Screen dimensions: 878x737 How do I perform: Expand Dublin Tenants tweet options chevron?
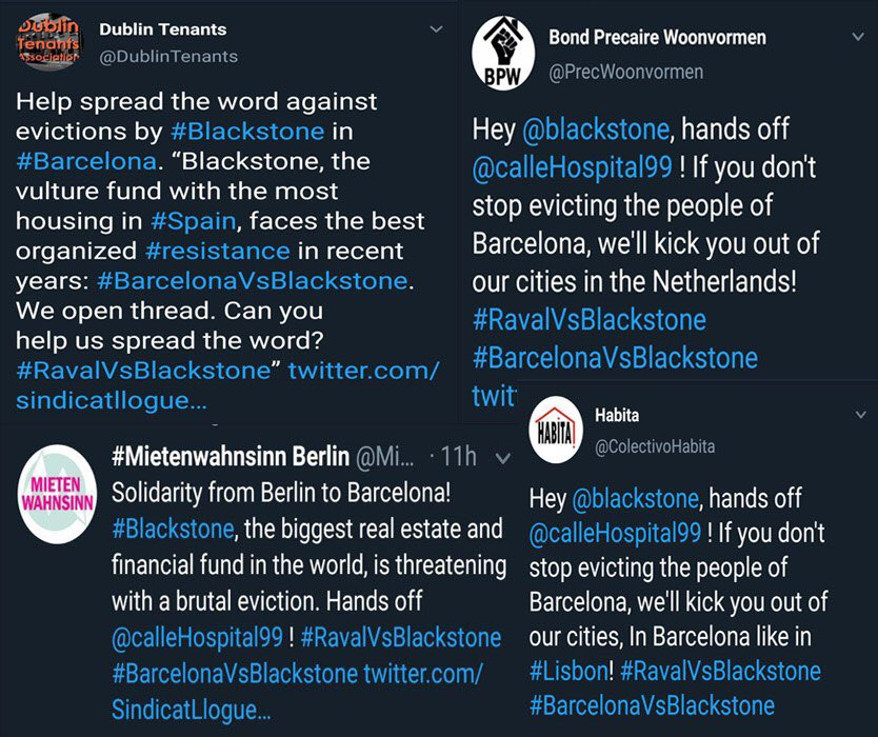[436, 30]
